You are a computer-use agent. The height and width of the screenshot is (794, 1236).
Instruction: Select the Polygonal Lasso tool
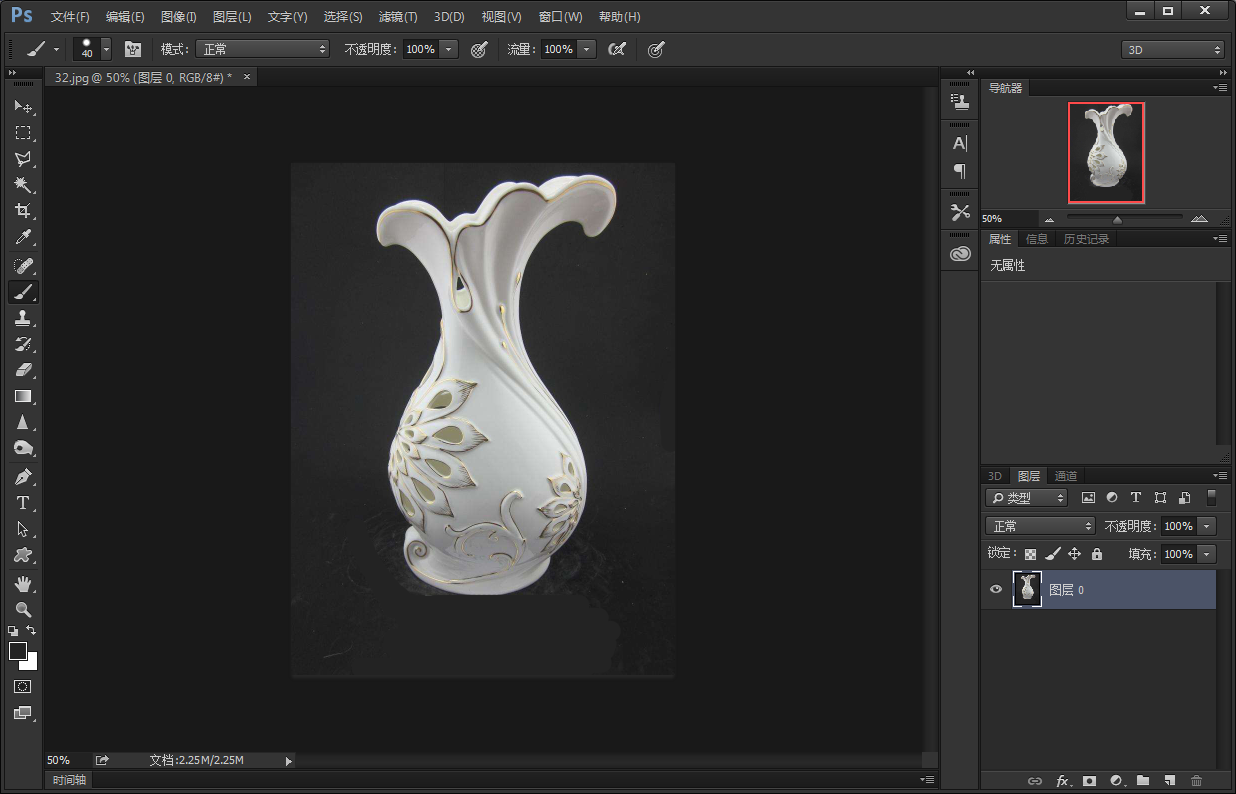click(22, 158)
